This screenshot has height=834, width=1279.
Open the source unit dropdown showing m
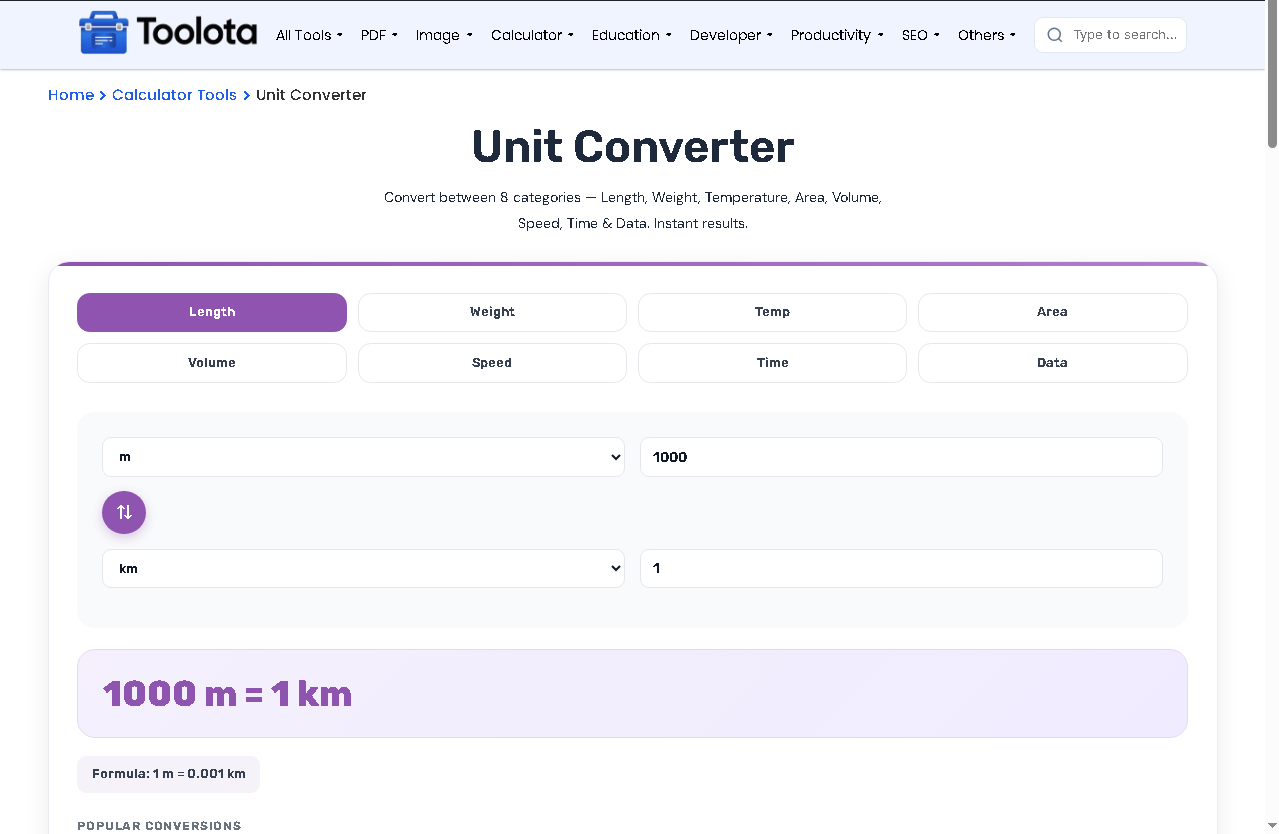[363, 457]
